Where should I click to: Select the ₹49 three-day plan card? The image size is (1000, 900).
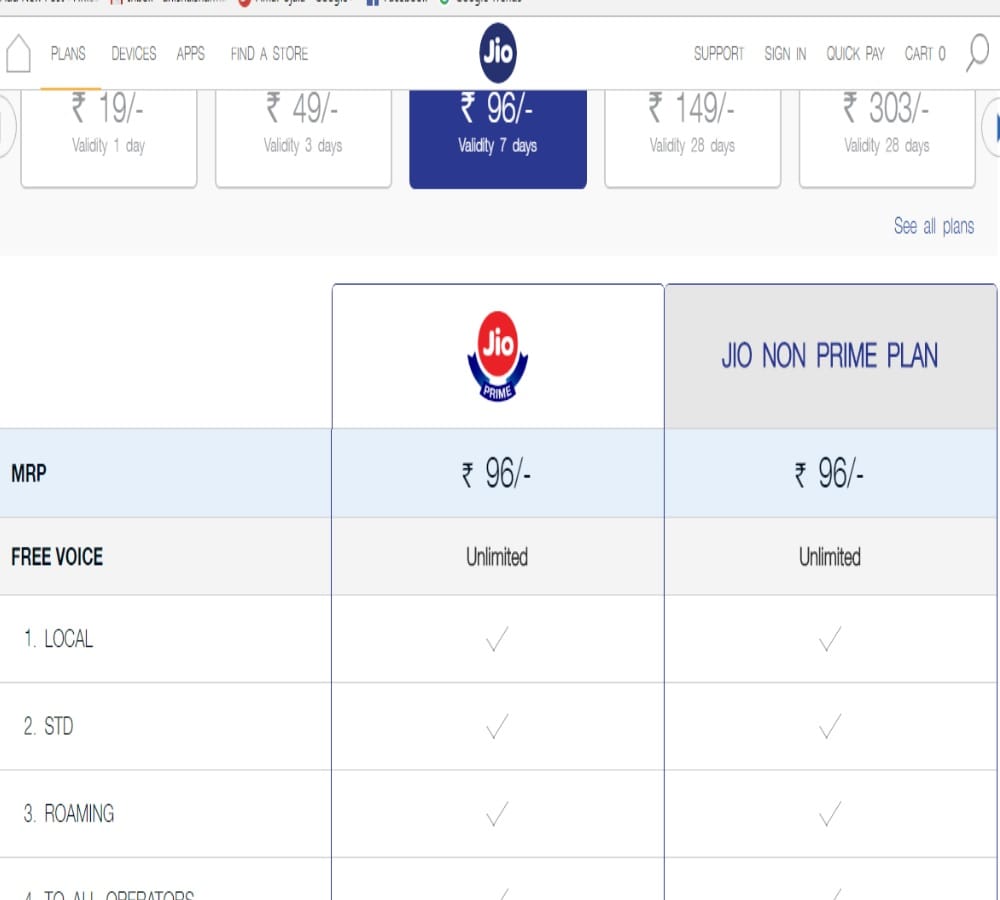(303, 138)
